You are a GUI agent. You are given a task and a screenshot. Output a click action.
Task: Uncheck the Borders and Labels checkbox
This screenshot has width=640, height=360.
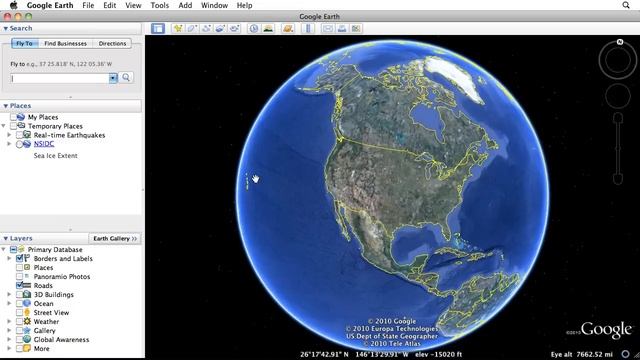[19, 258]
